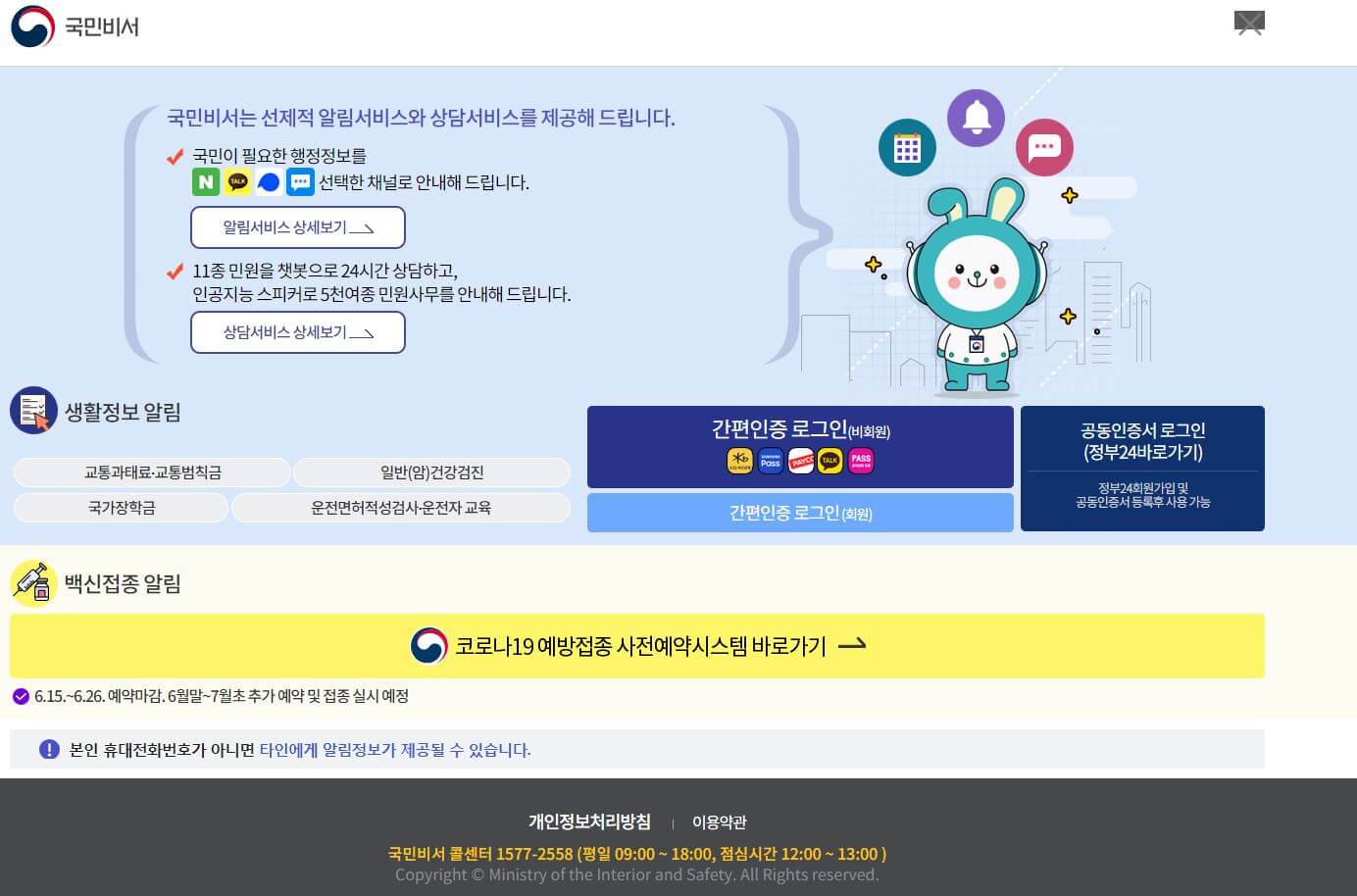This screenshot has height=896, width=1357.
Task: Click the 생활정보 알림 document icon
Action: click(x=33, y=411)
